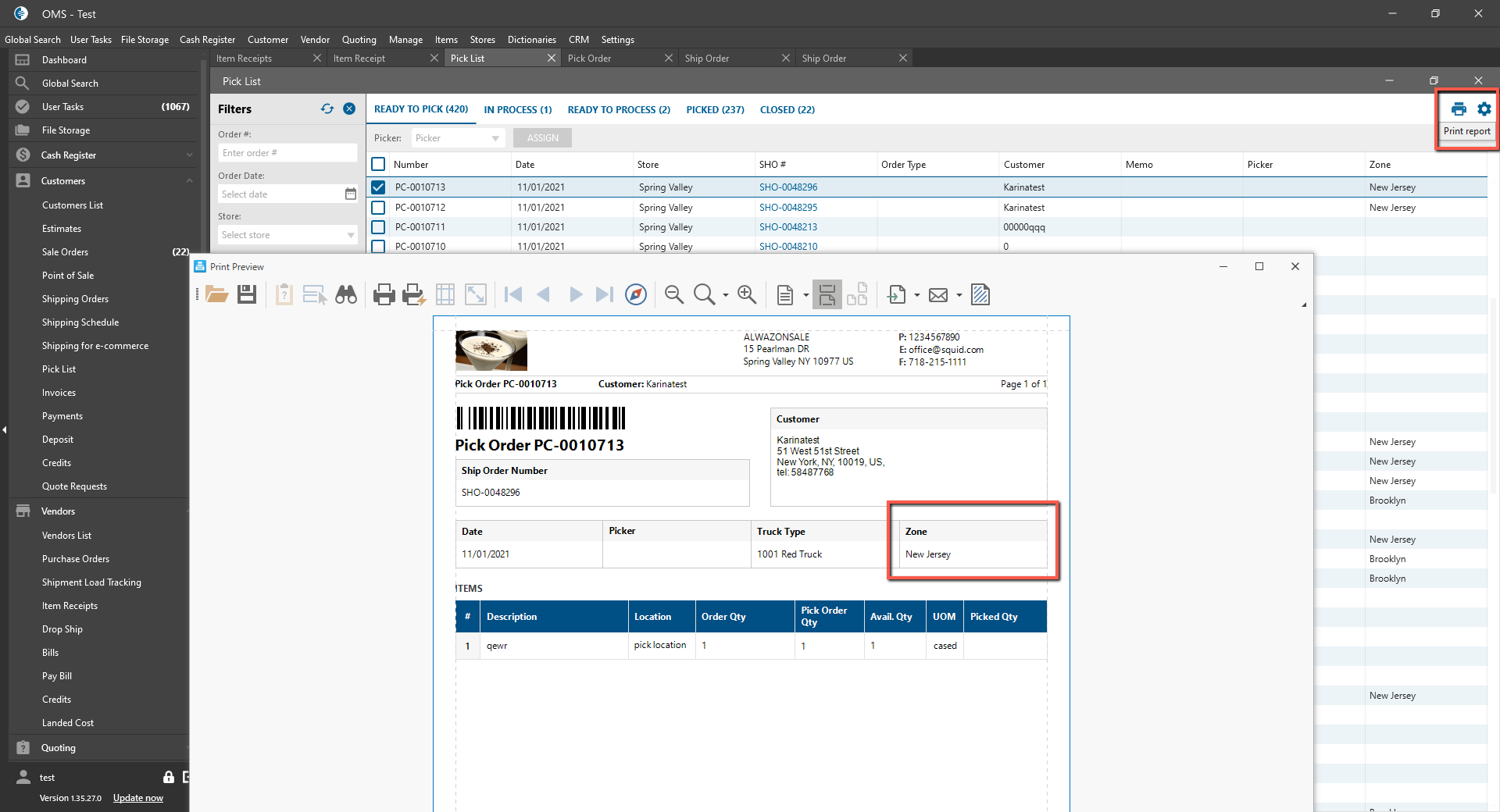Open the Dictionaries menu
The height and width of the screenshot is (812, 1500).
tap(531, 40)
